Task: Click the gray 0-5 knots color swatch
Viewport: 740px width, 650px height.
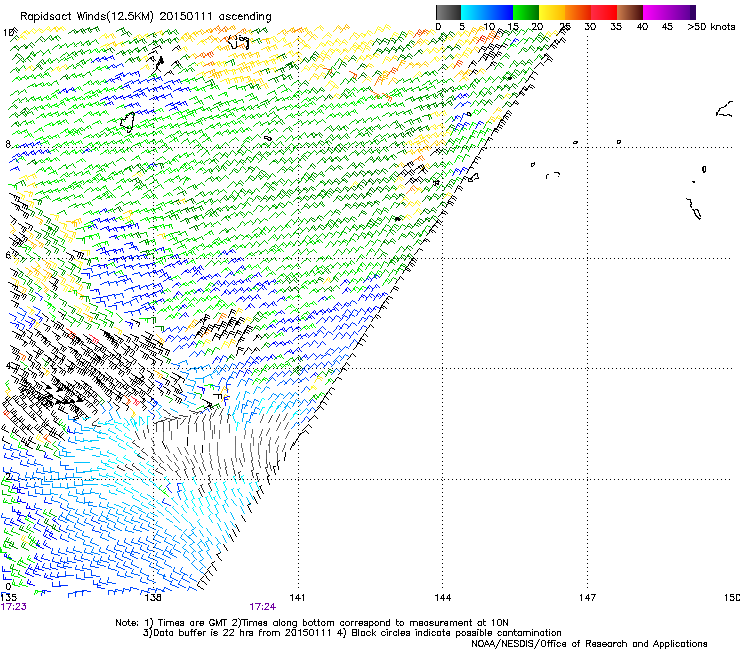Action: pos(448,12)
